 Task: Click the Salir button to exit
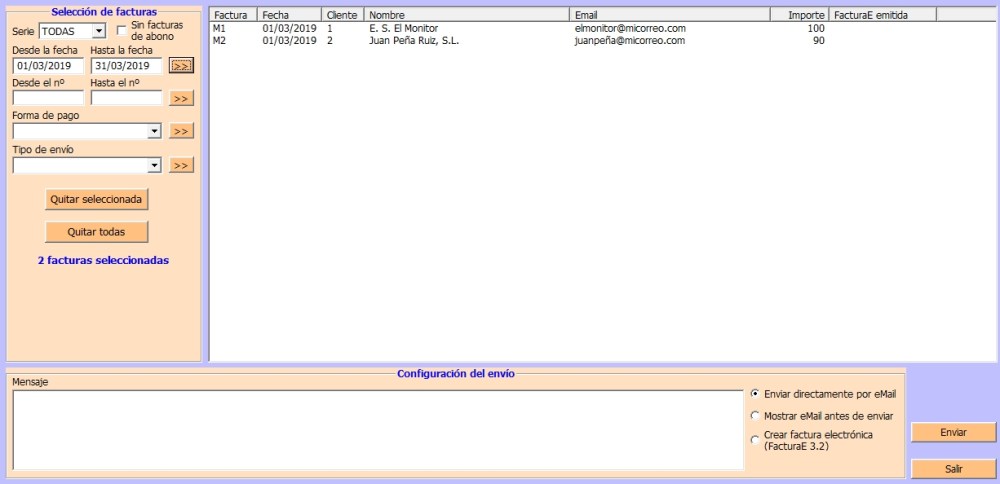tap(953, 469)
